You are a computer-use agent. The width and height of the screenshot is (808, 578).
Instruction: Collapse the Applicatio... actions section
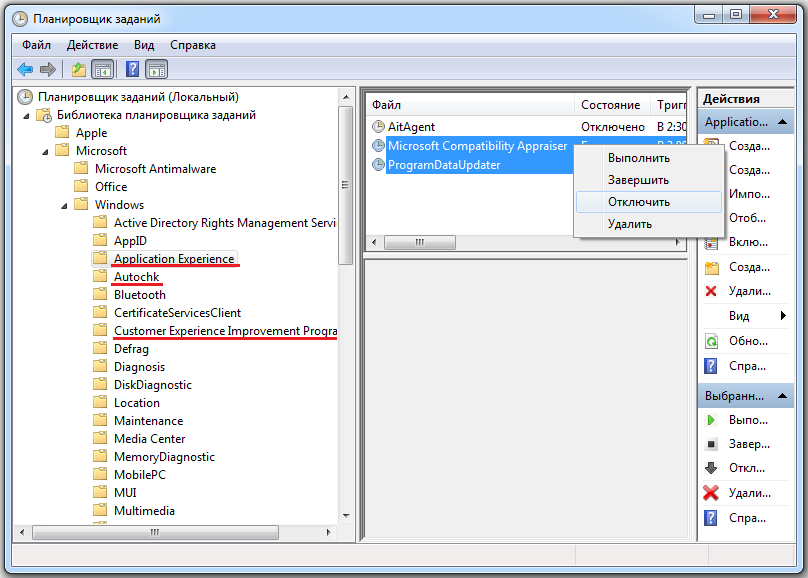point(782,122)
